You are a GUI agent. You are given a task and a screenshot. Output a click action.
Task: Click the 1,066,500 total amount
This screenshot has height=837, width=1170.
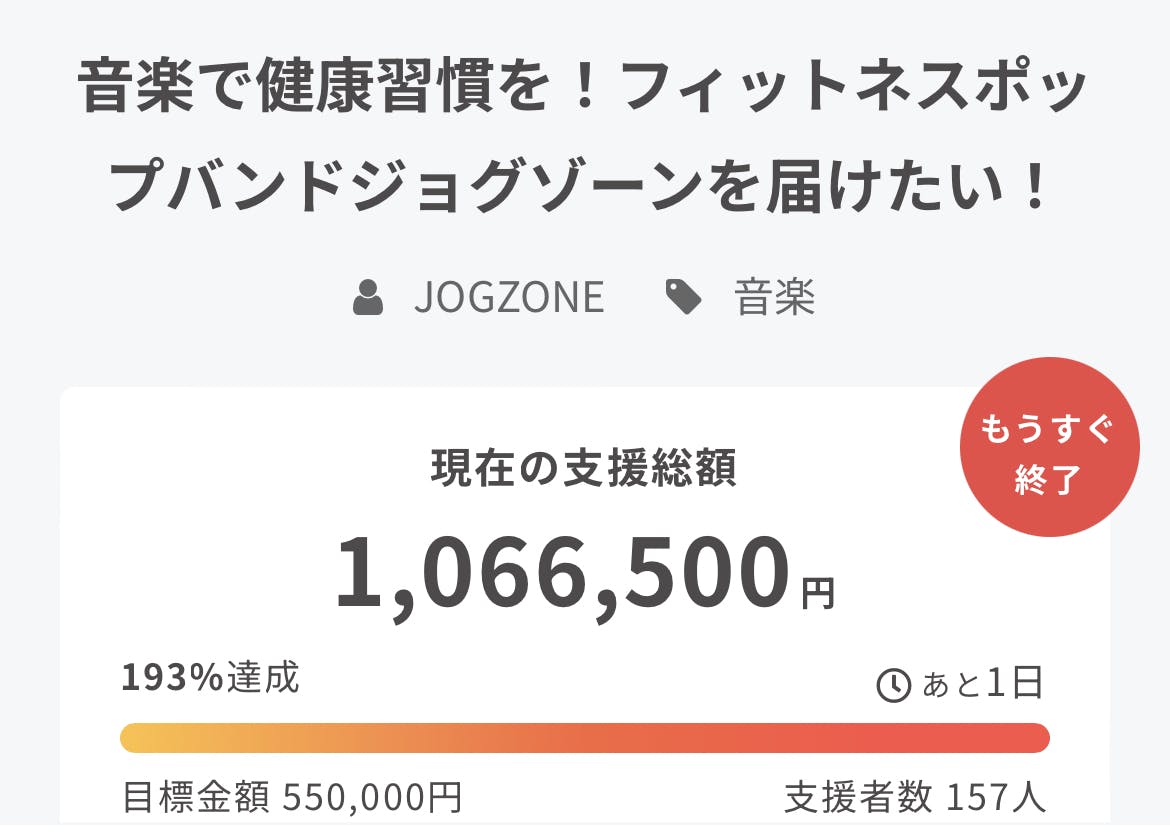(x=561, y=575)
